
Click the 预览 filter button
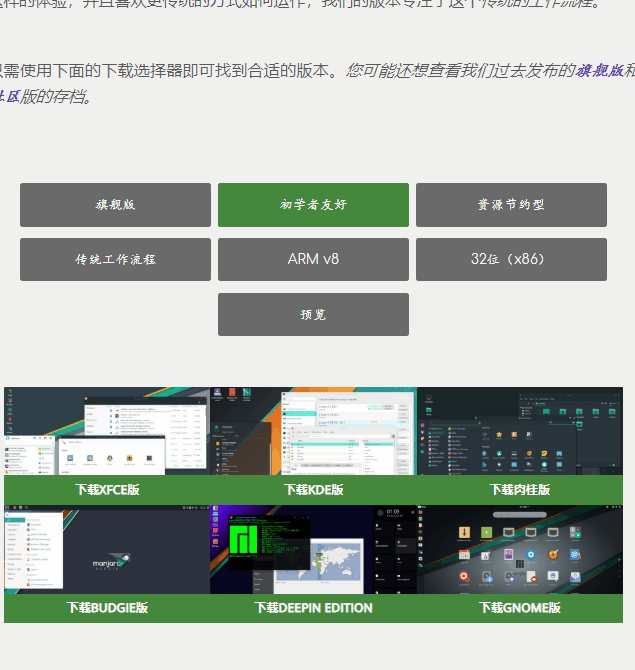pos(313,314)
